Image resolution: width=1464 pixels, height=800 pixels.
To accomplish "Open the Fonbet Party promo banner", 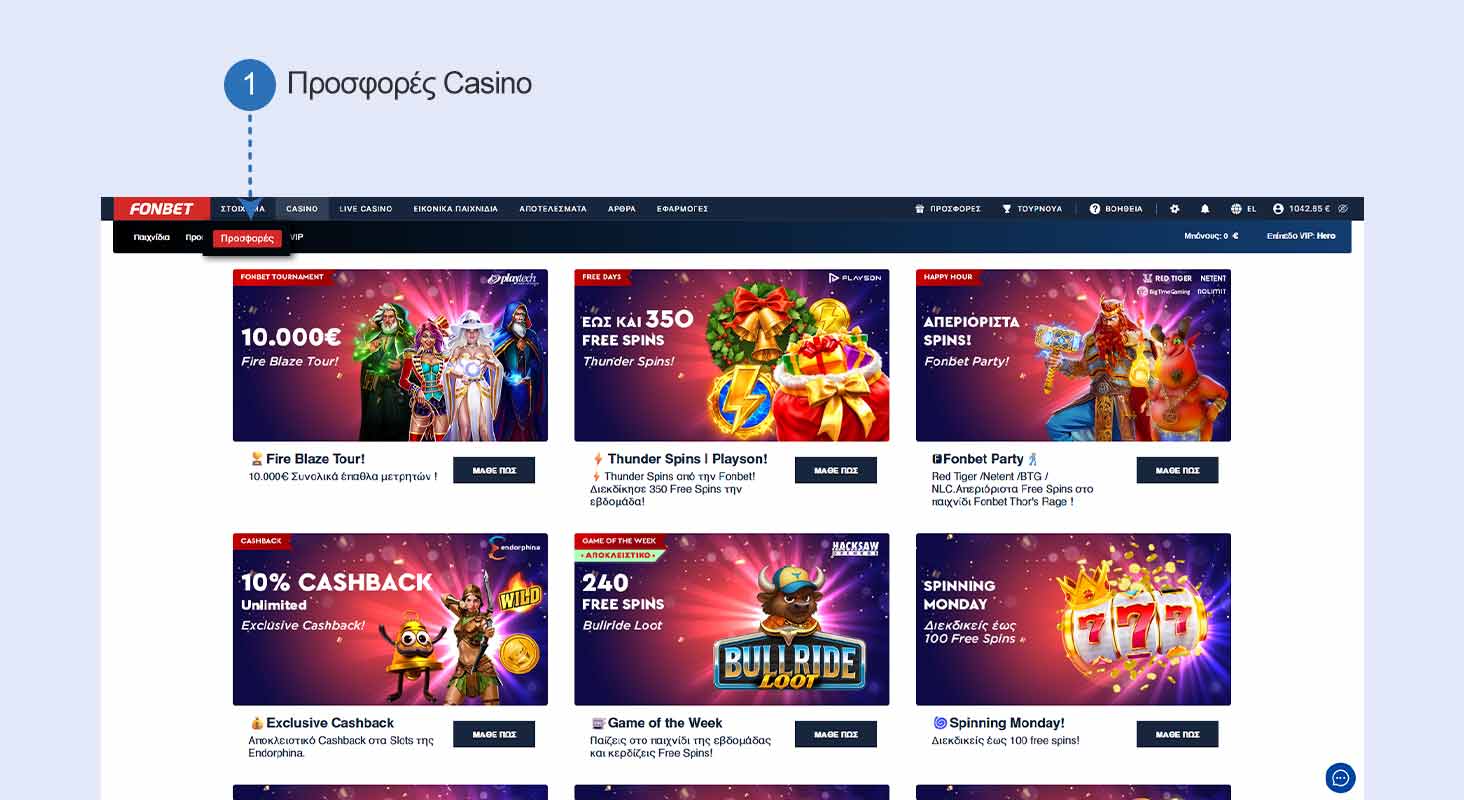I will click(x=1073, y=355).
